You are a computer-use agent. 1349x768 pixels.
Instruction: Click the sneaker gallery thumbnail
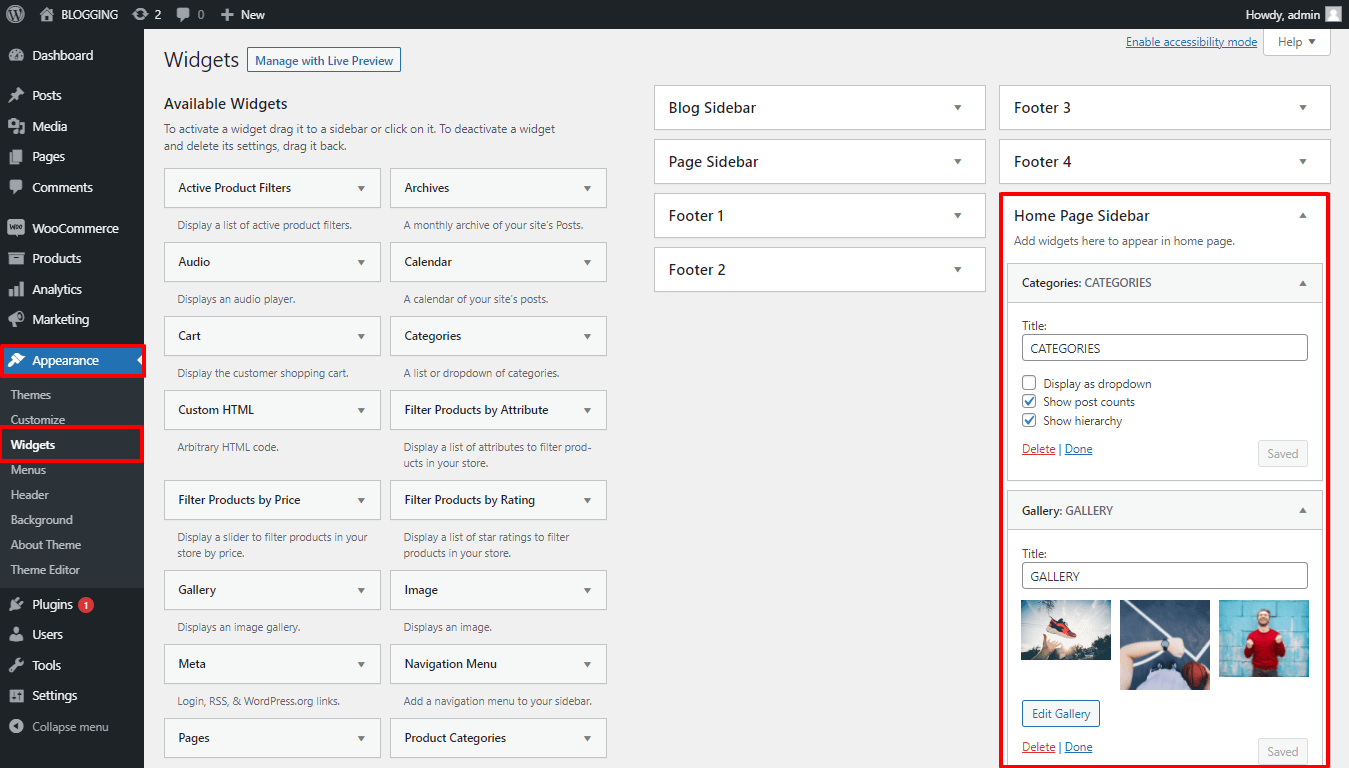click(1066, 630)
